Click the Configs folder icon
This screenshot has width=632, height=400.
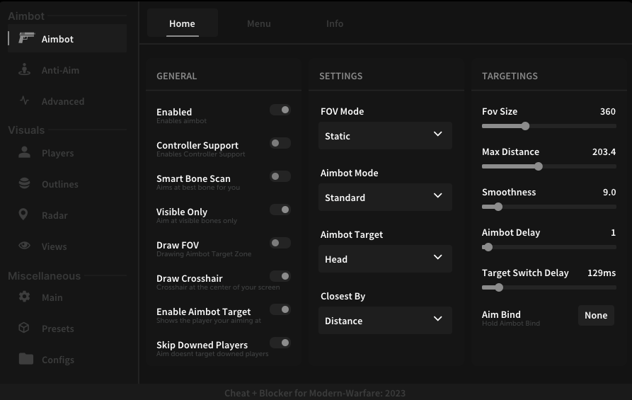[25, 359]
